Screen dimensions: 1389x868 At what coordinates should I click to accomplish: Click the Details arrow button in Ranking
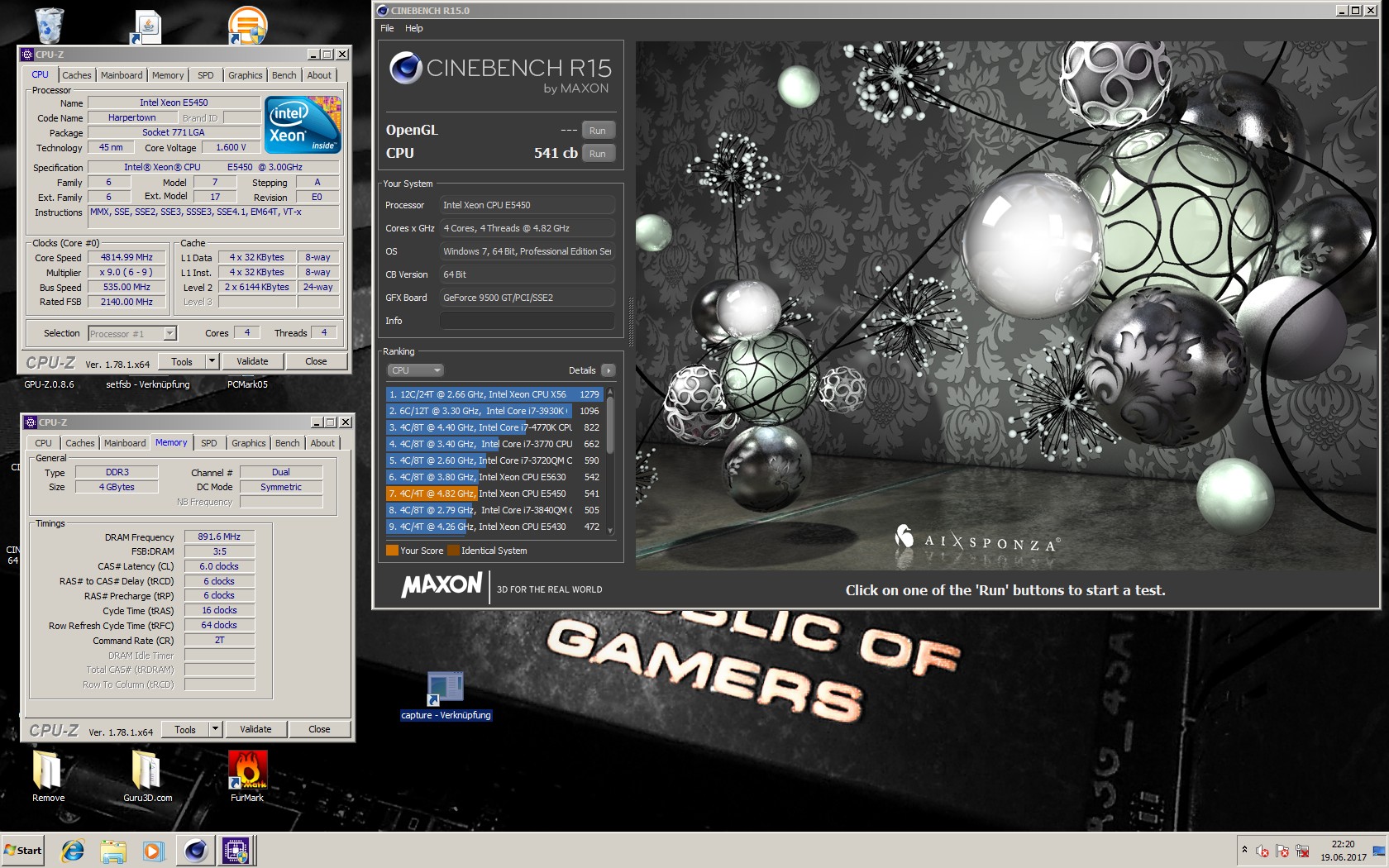(x=609, y=370)
